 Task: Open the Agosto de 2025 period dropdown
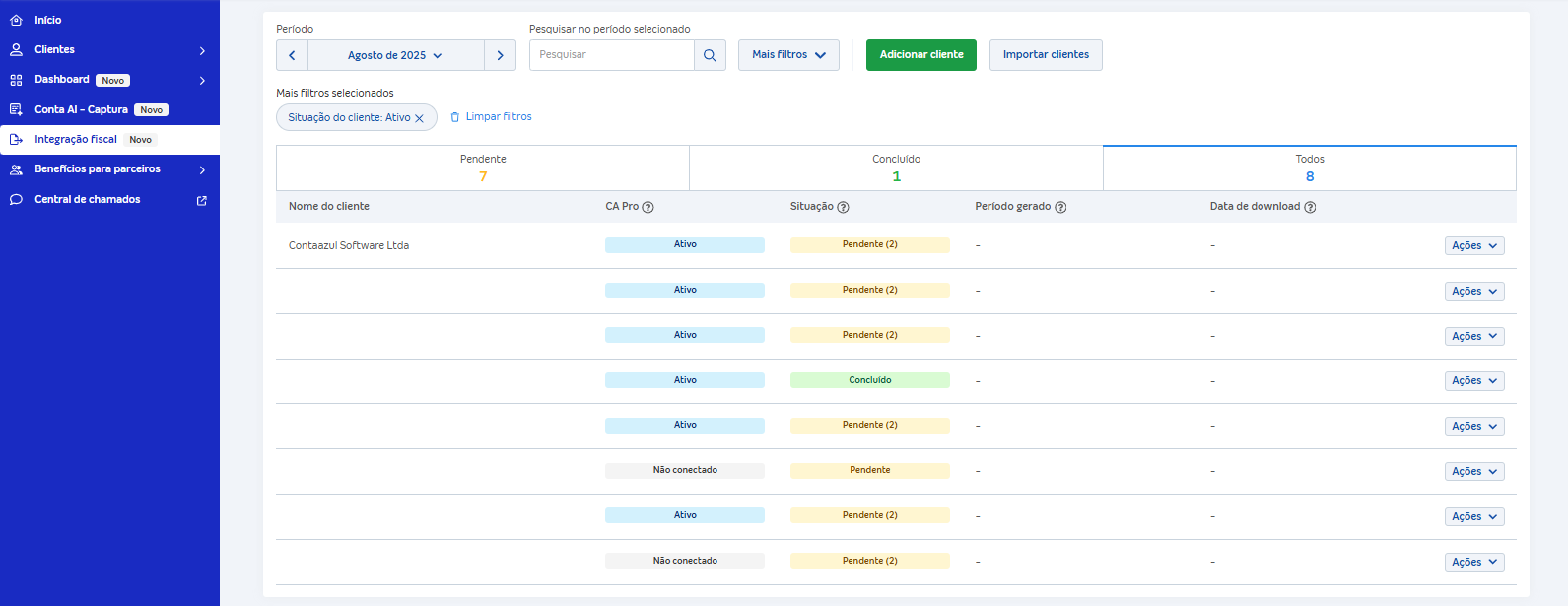click(x=395, y=55)
